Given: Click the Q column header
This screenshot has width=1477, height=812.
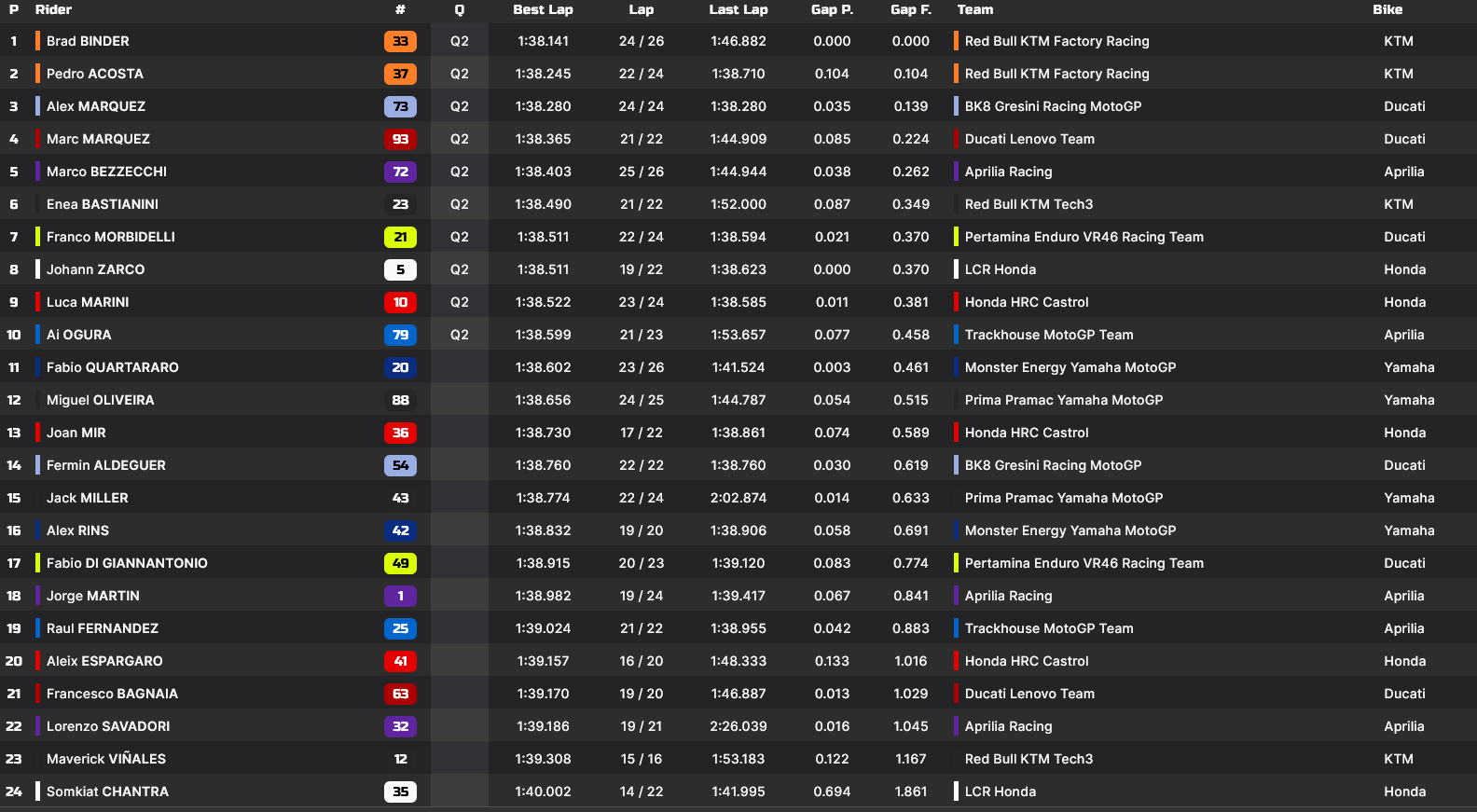Looking at the screenshot, I should 459,9.
